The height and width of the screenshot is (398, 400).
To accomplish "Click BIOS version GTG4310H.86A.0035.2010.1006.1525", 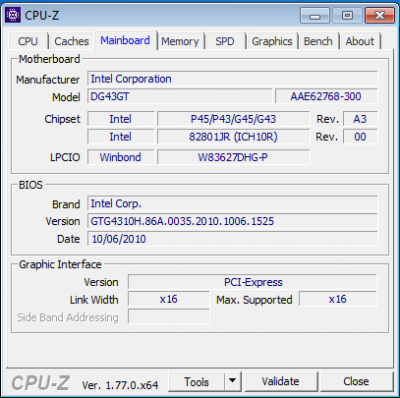I will (233, 221).
